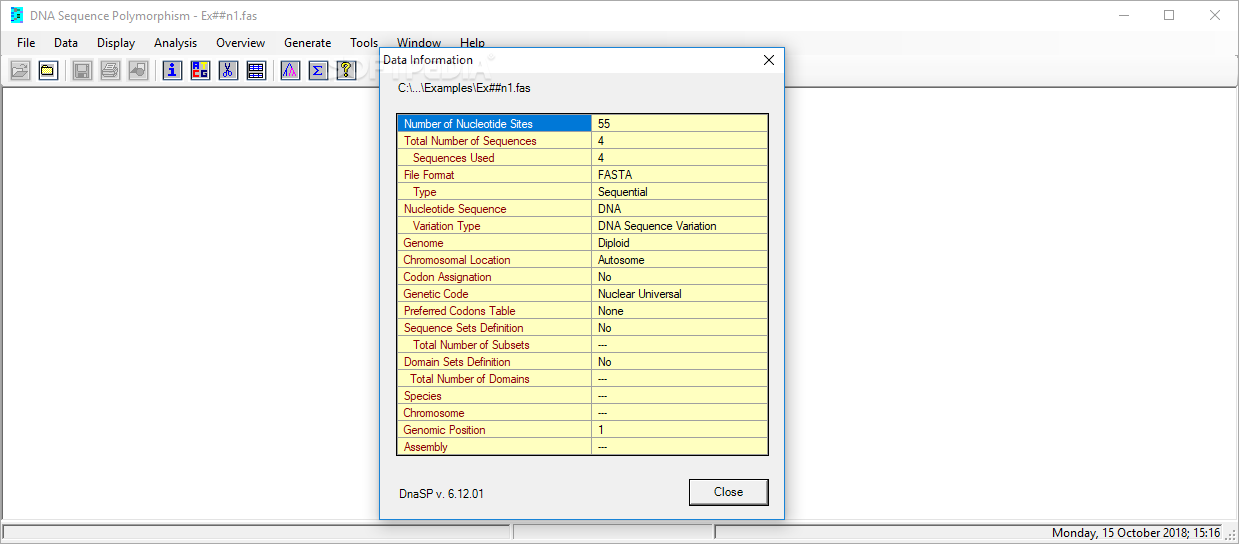Viewport: 1239px width, 544px height.
Task: Open the Display menu
Action: point(116,43)
